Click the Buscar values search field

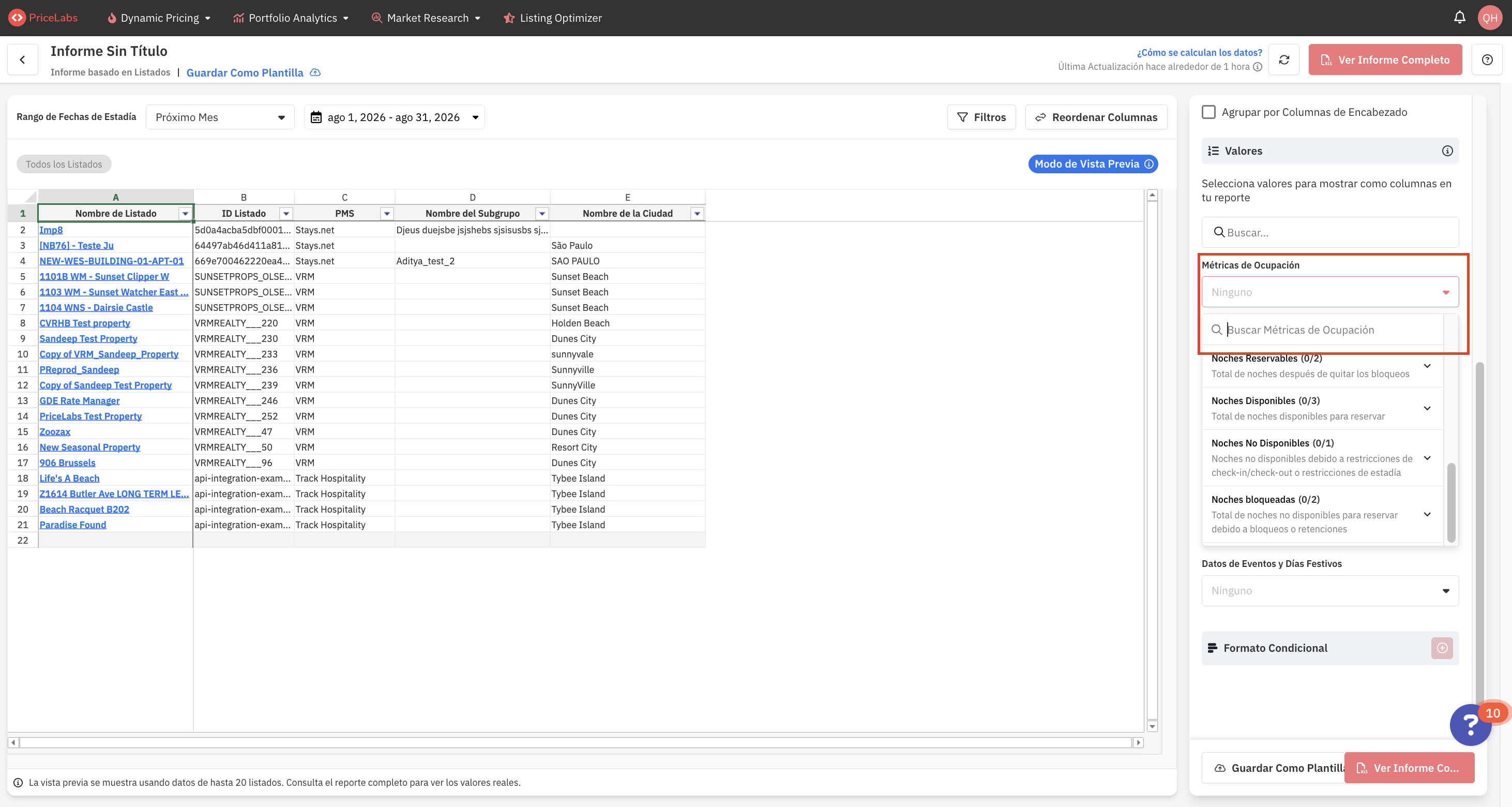pyautogui.click(x=1329, y=232)
